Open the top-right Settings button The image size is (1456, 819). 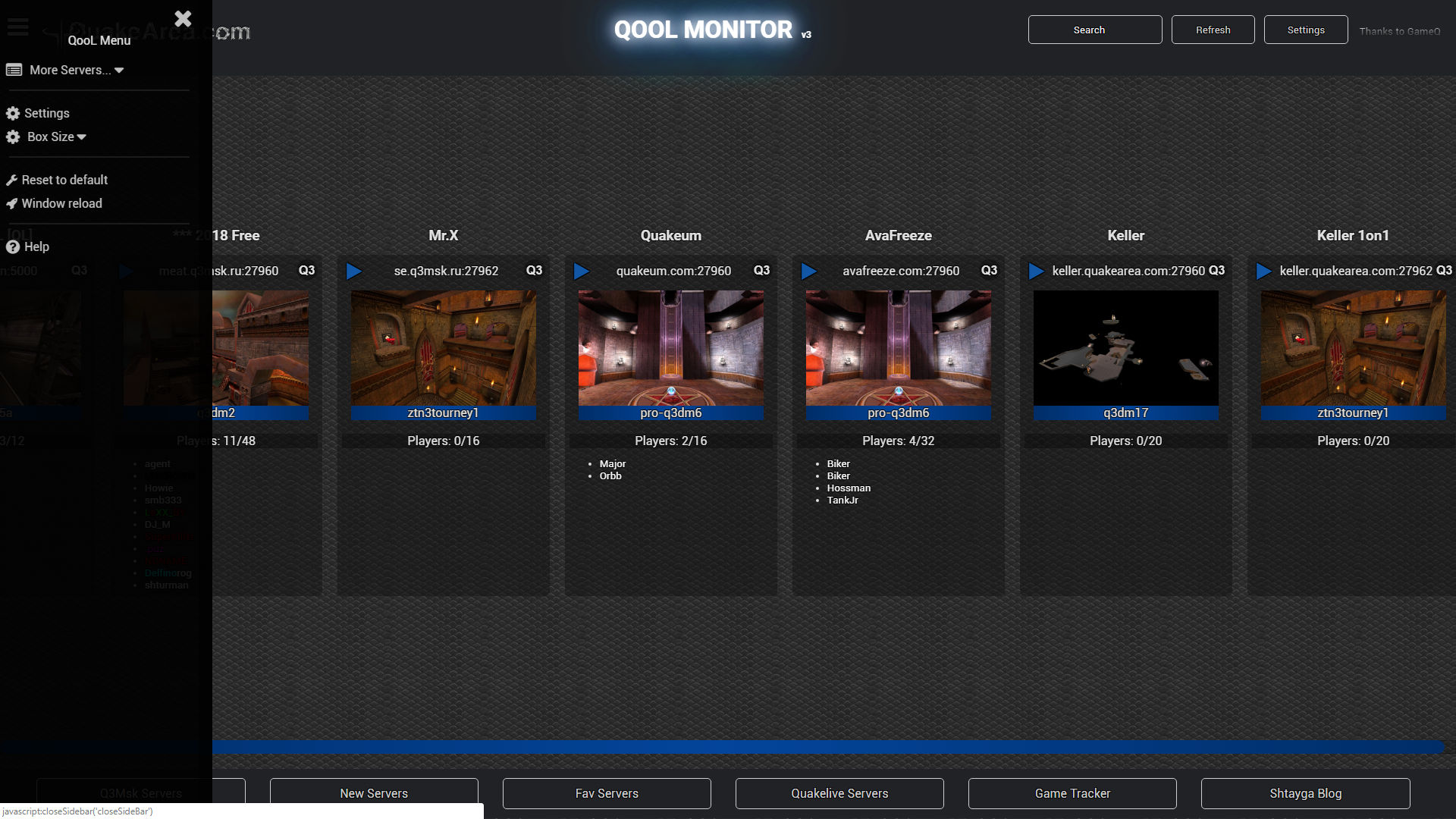pyautogui.click(x=1305, y=30)
